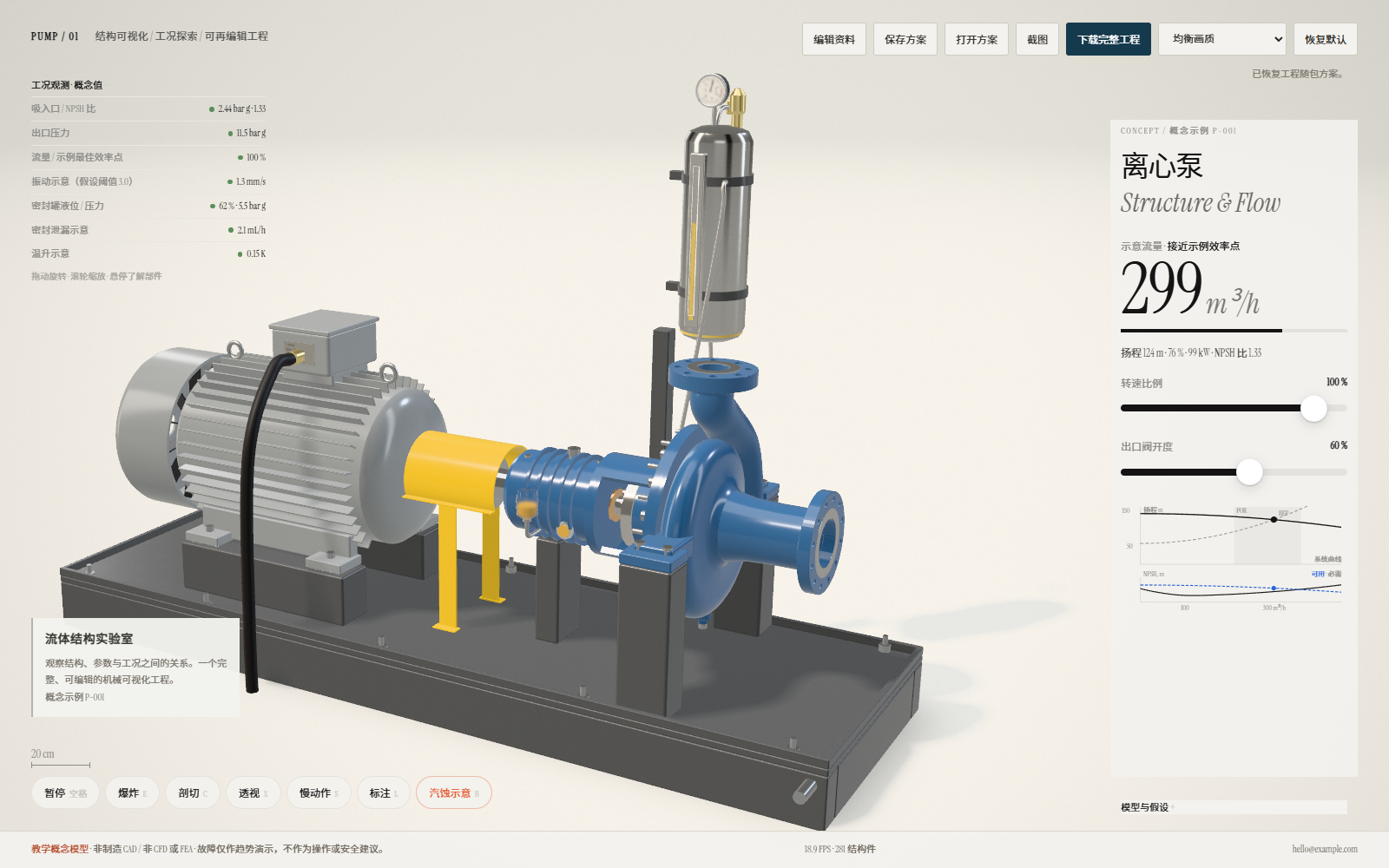Viewport: 1389px width, 868px height.
Task: Click the blue point on NPSH chart
Action: click(x=1274, y=588)
